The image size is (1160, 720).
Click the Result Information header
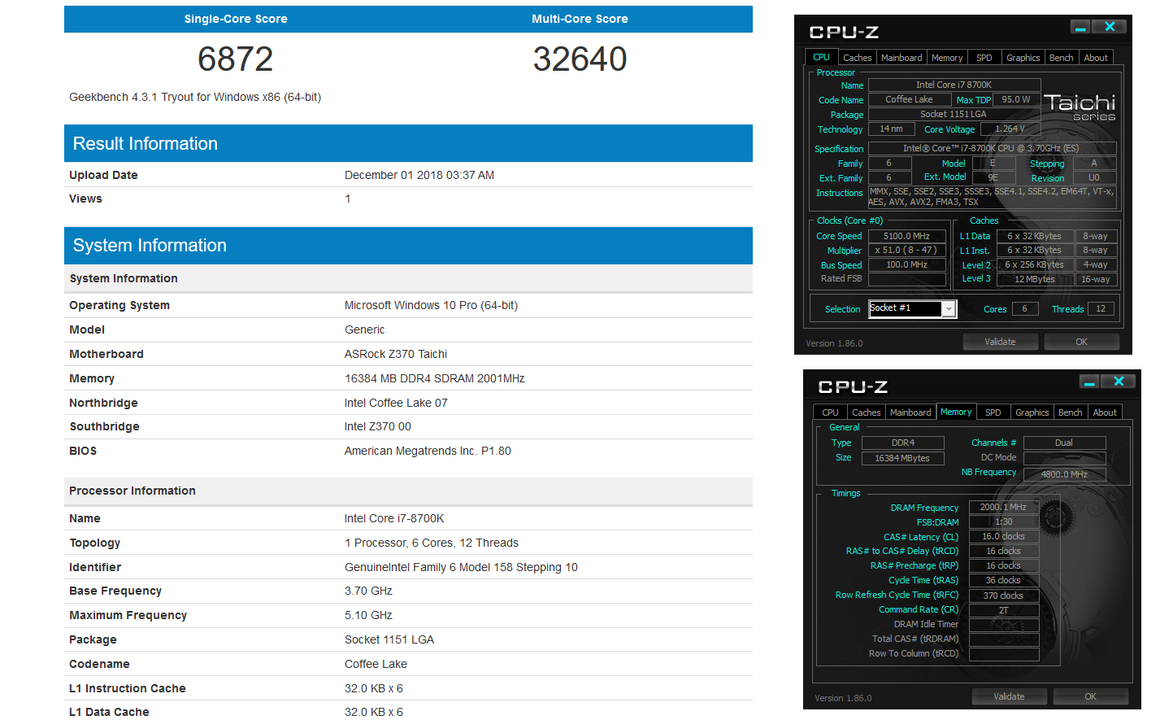(408, 144)
